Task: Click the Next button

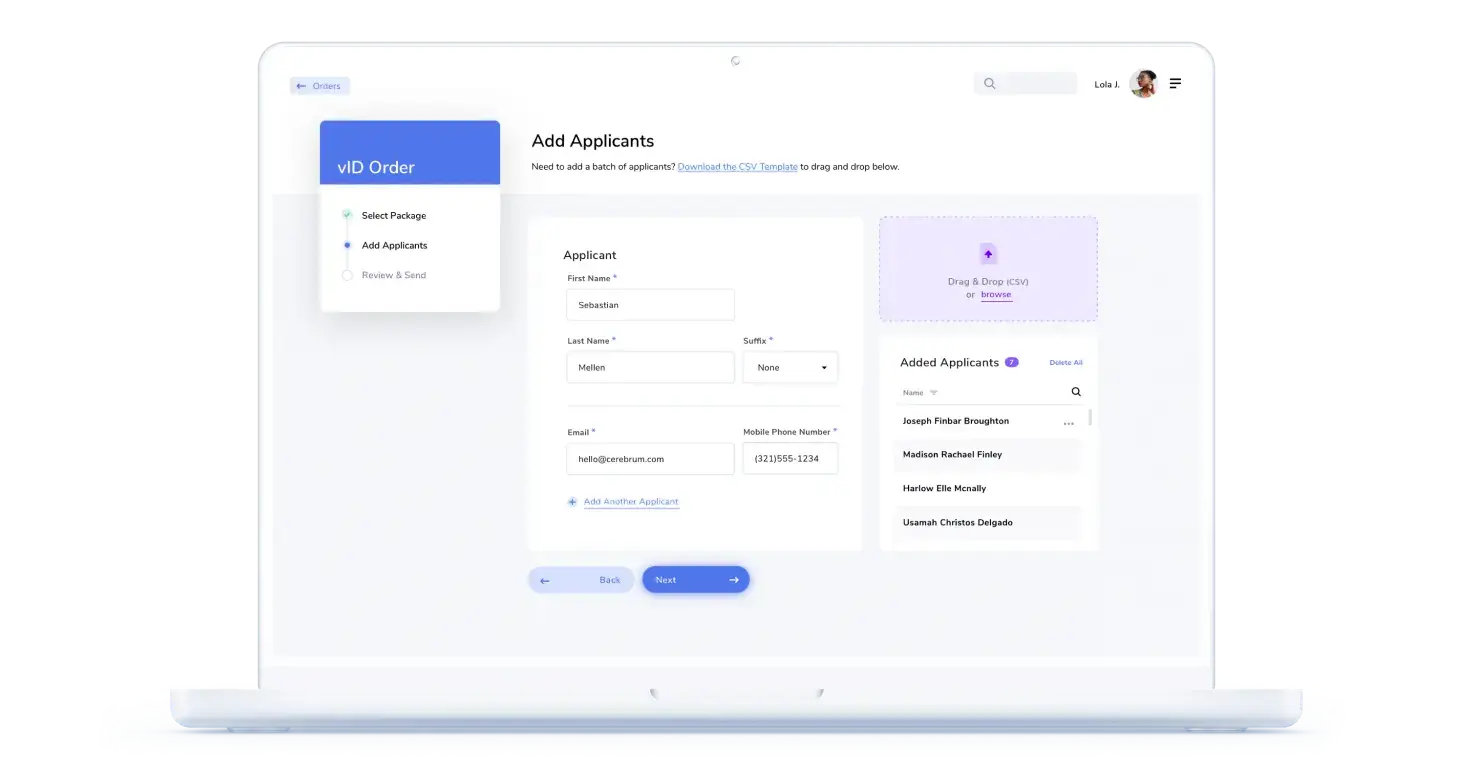Action: pyautogui.click(x=696, y=580)
